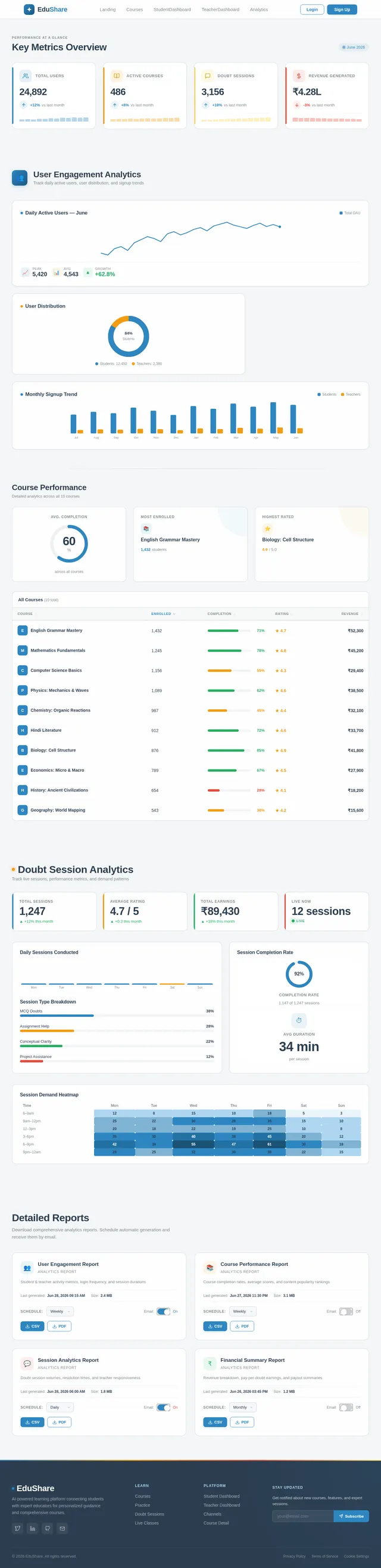This screenshot has height=1568, width=381.
Task: Click the star icon in Highest Rated card
Action: (x=267, y=529)
